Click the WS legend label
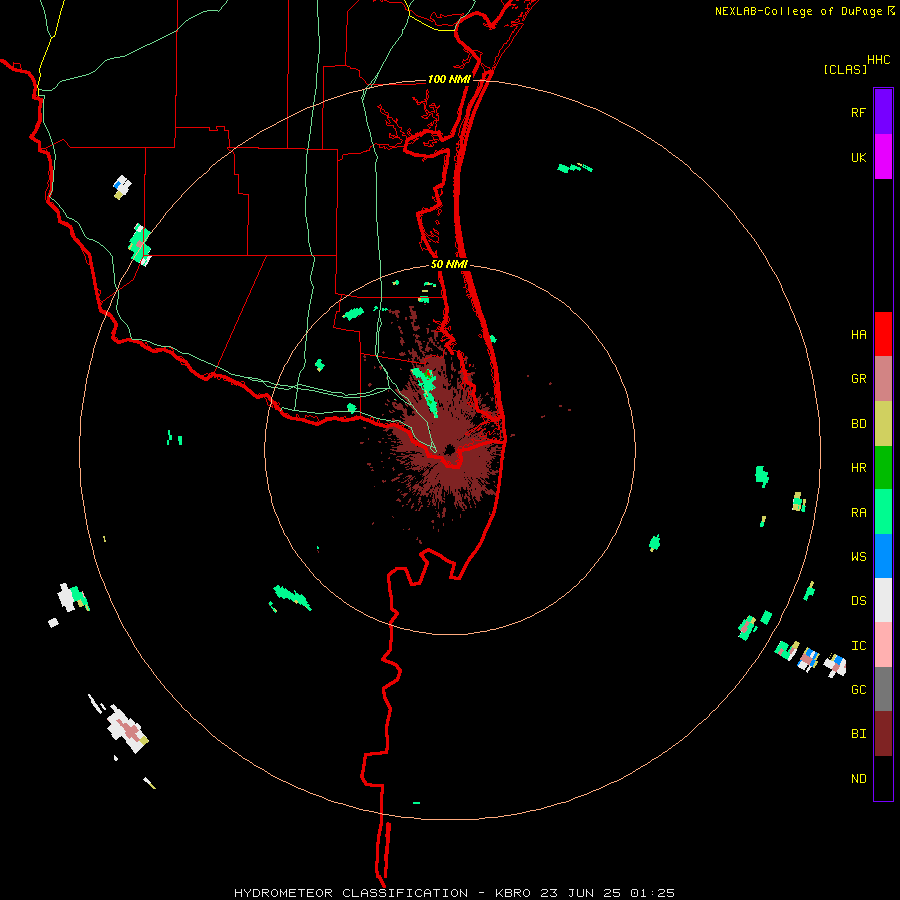 [x=858, y=556]
